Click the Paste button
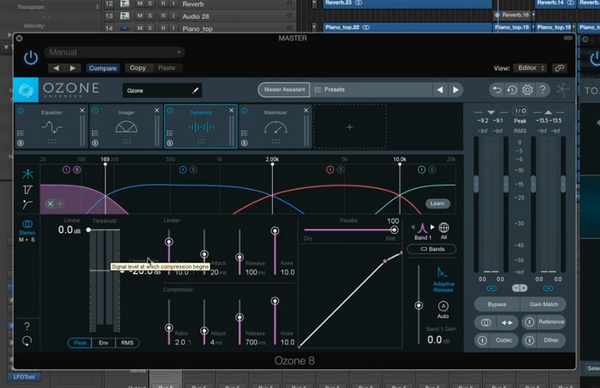600x388 pixels. 166,68
